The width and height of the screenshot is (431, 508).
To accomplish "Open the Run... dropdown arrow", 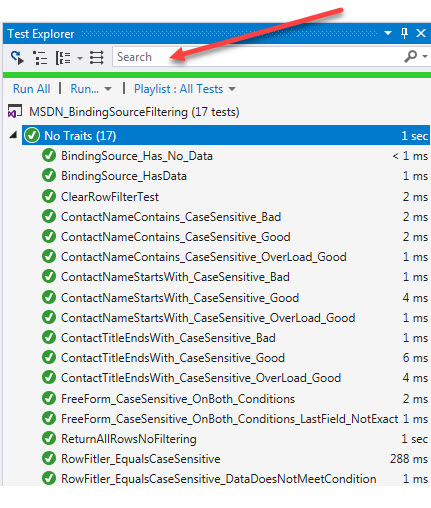I will [x=108, y=89].
